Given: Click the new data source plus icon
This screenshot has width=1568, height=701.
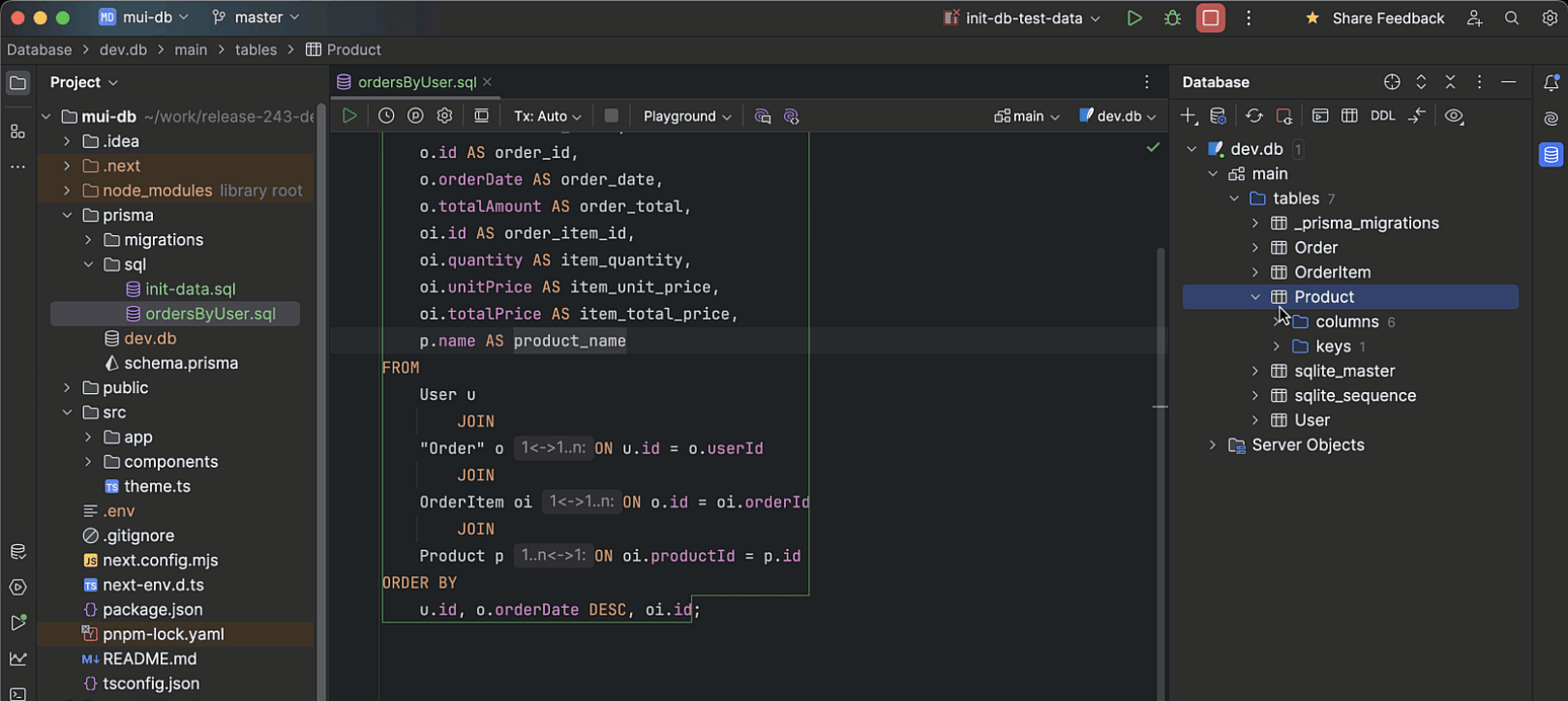Looking at the screenshot, I should [1189, 116].
